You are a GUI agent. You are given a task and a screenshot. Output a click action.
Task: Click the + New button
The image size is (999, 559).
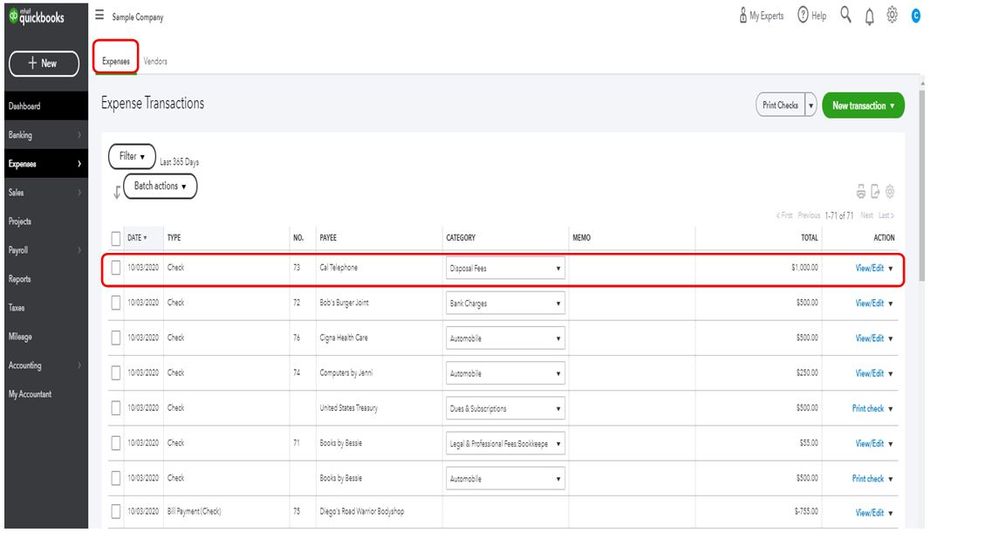click(x=43, y=63)
